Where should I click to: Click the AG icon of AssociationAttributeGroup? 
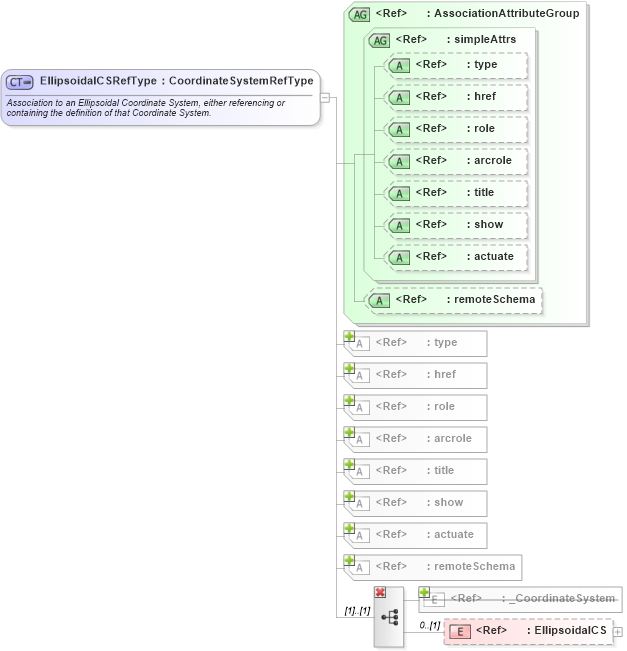[360, 15]
